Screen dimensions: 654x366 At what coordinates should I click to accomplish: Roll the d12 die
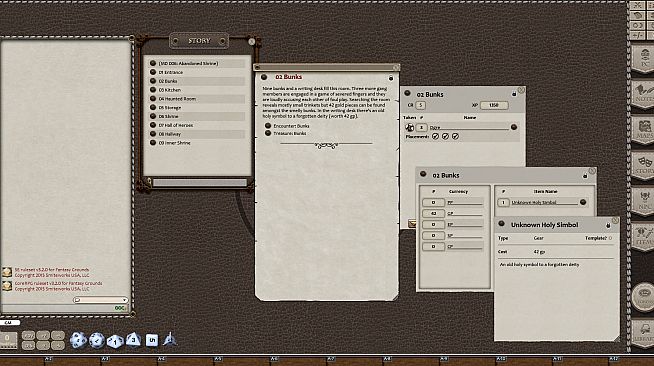click(97, 340)
